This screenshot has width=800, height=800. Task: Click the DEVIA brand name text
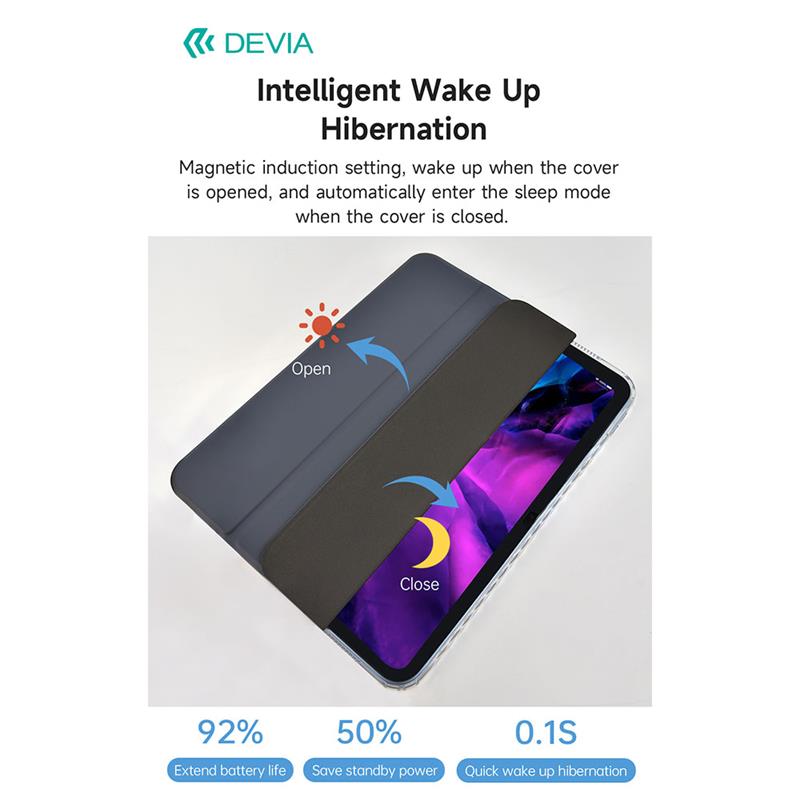[x=268, y=43]
